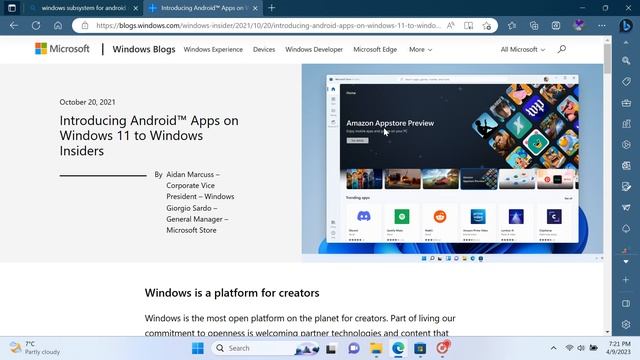Open the Windows Blogs home link
Screen dimensions: 640x360
(144, 49)
